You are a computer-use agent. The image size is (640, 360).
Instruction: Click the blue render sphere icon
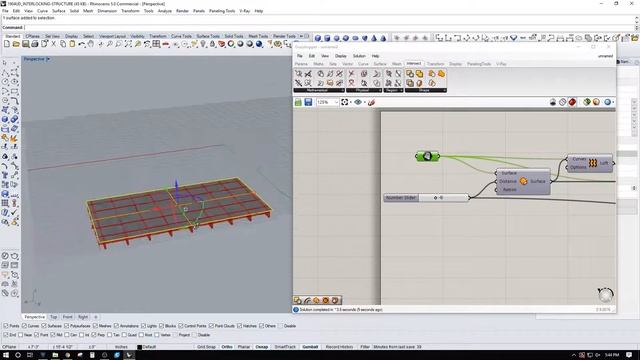tap(259, 44)
